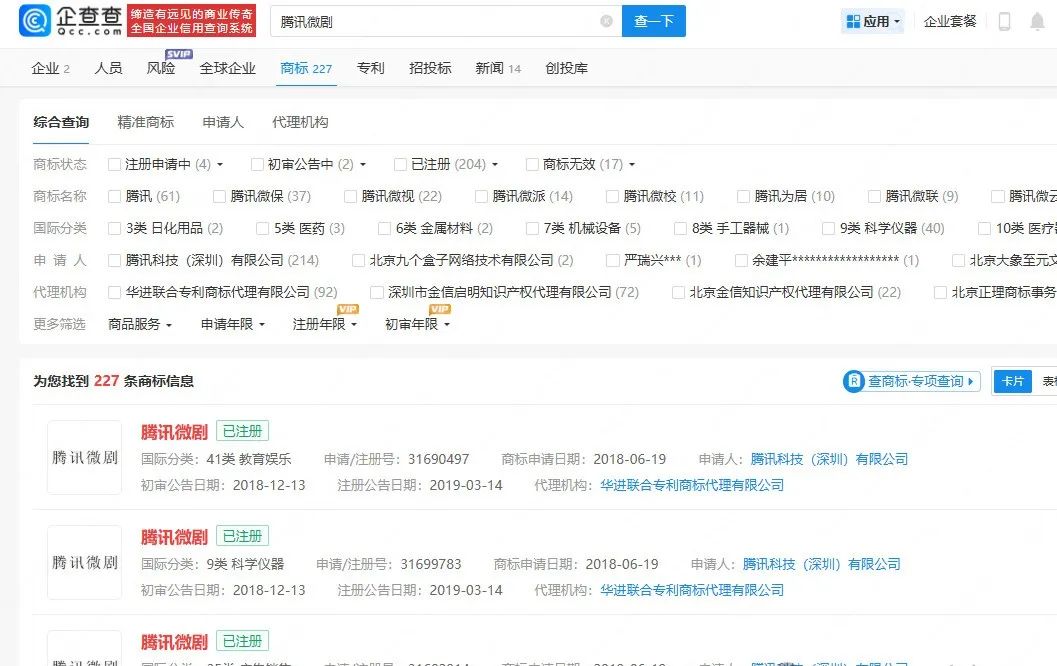Check 北京九个盒子网络技术有限公司 (2) box
This screenshot has height=666, width=1057.
click(359, 260)
